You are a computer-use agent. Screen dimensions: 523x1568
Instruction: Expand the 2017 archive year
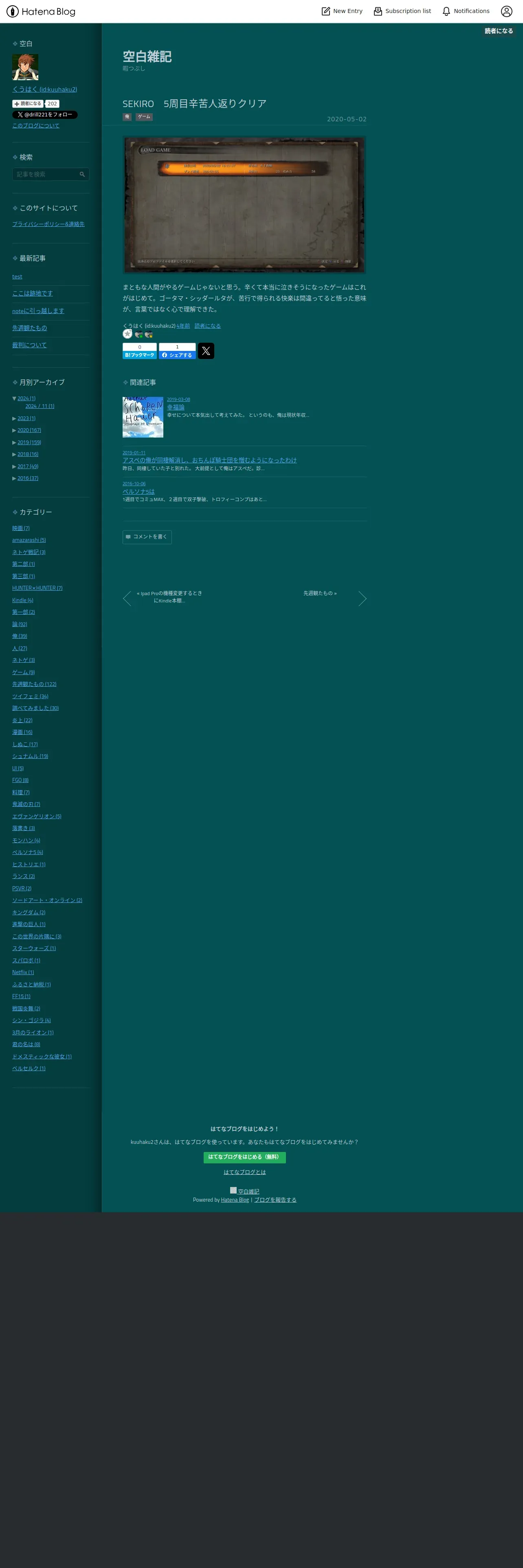point(14,466)
